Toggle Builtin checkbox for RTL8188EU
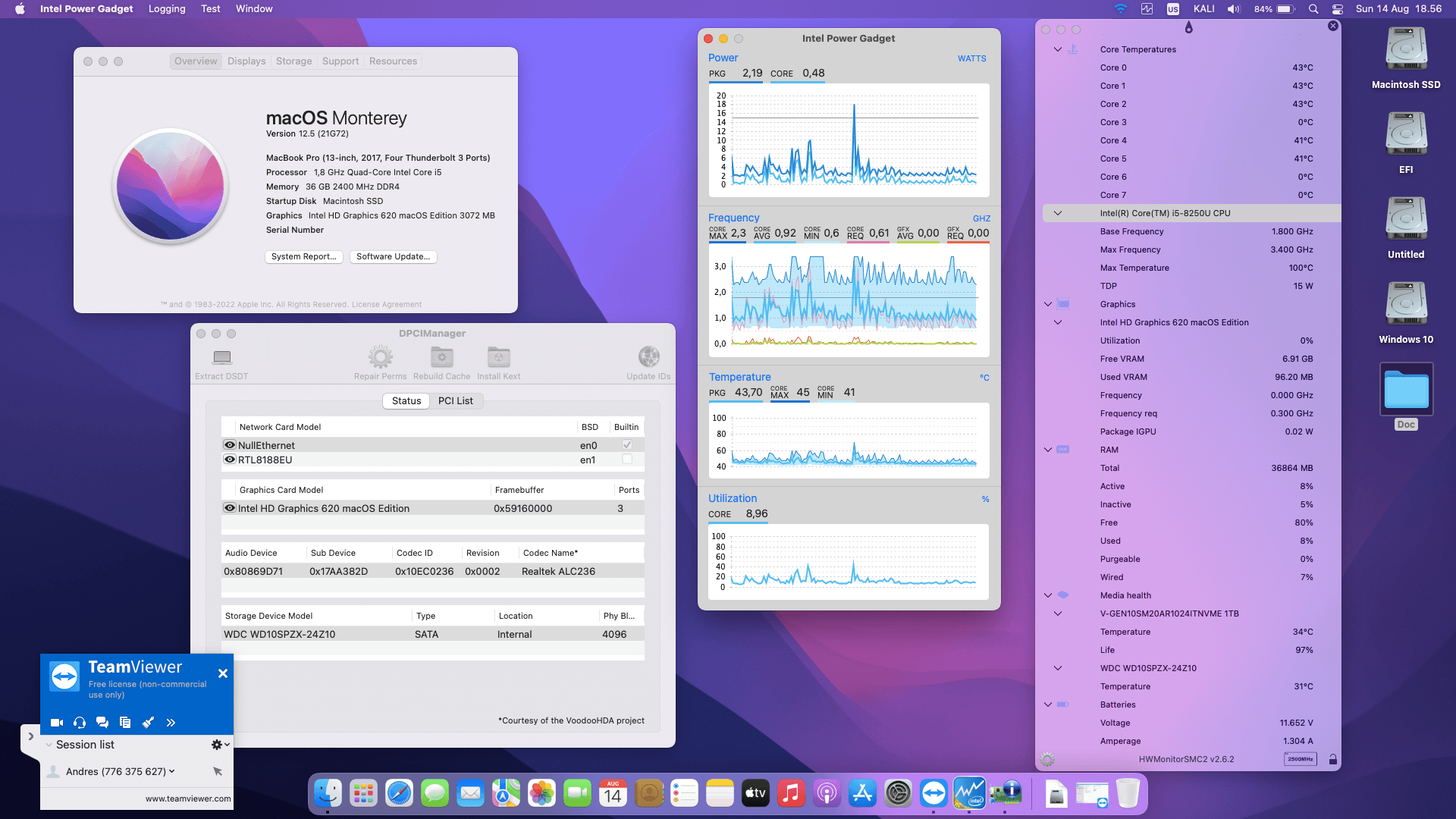Image resolution: width=1456 pixels, height=819 pixels. (627, 460)
